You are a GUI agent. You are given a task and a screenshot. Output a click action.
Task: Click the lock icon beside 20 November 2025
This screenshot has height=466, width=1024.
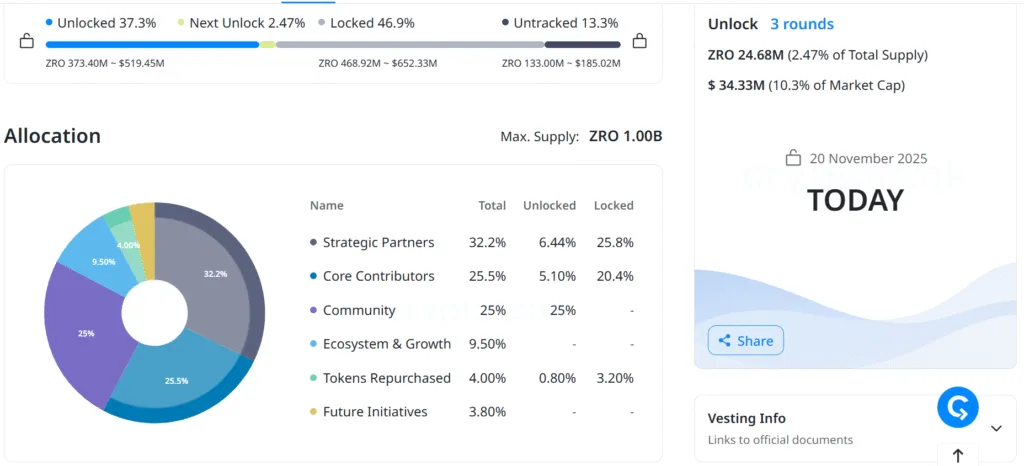coord(793,158)
